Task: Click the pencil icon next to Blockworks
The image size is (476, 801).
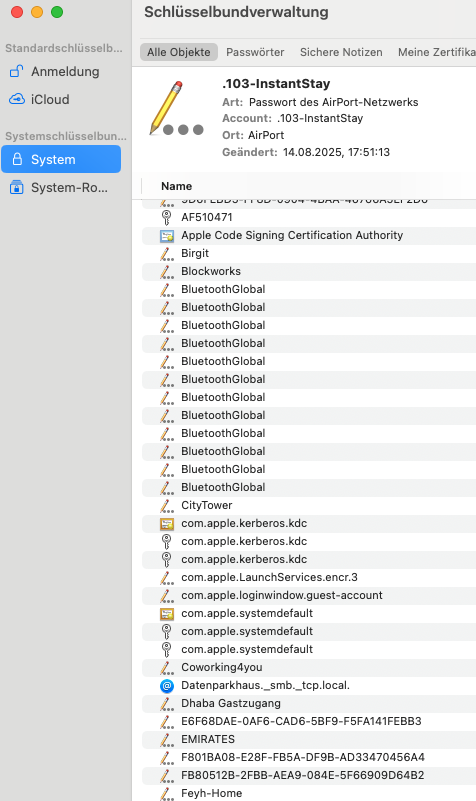Action: (x=166, y=271)
